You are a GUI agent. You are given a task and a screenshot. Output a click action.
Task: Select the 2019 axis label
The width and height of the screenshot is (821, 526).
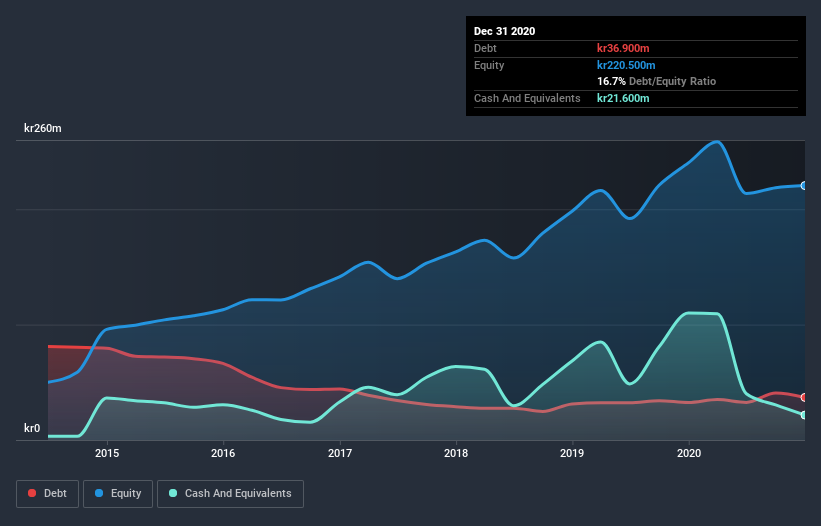coord(572,453)
